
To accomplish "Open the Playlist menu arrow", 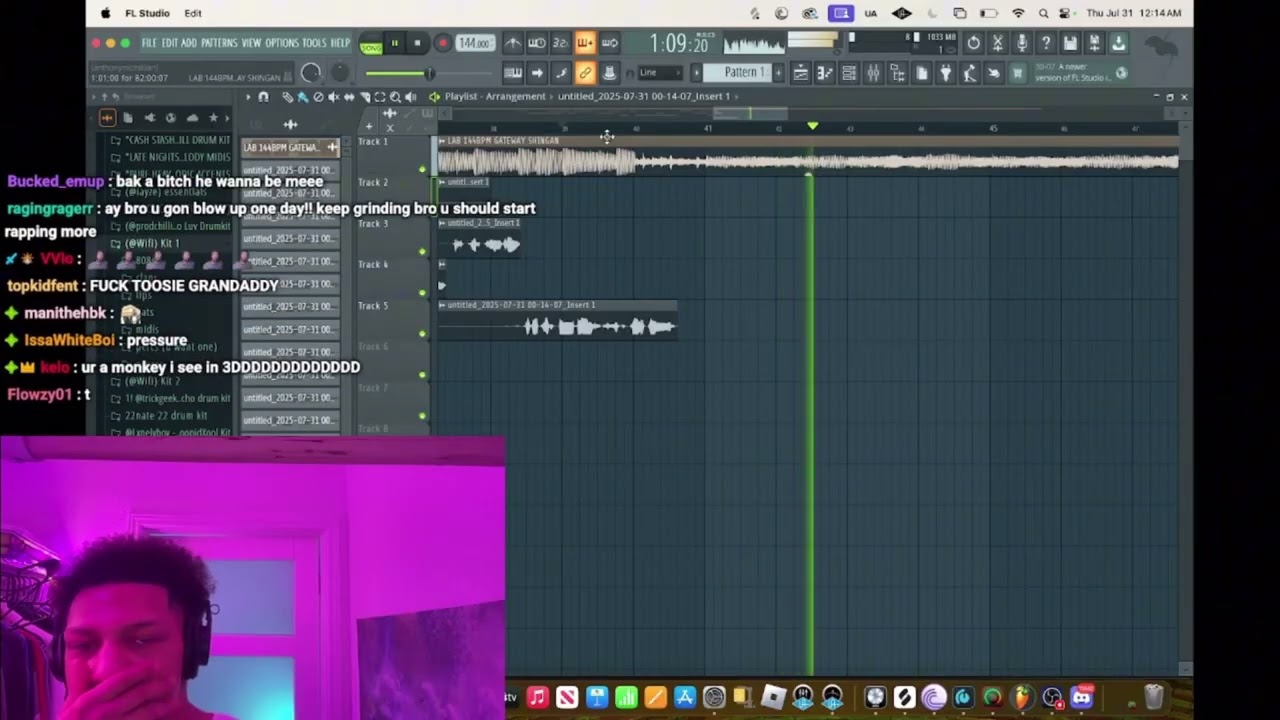I will [x=248, y=97].
